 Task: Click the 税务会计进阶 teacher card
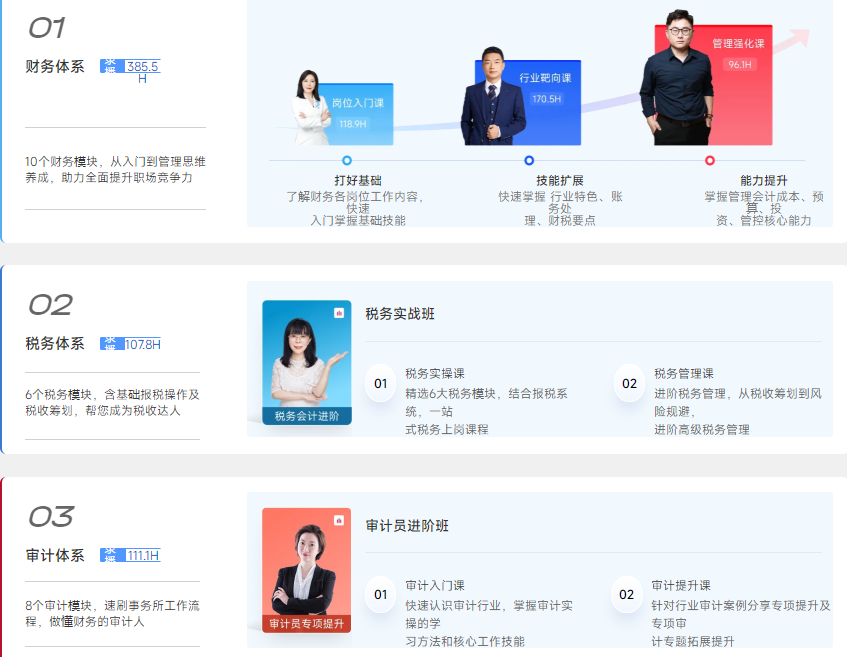pos(307,362)
